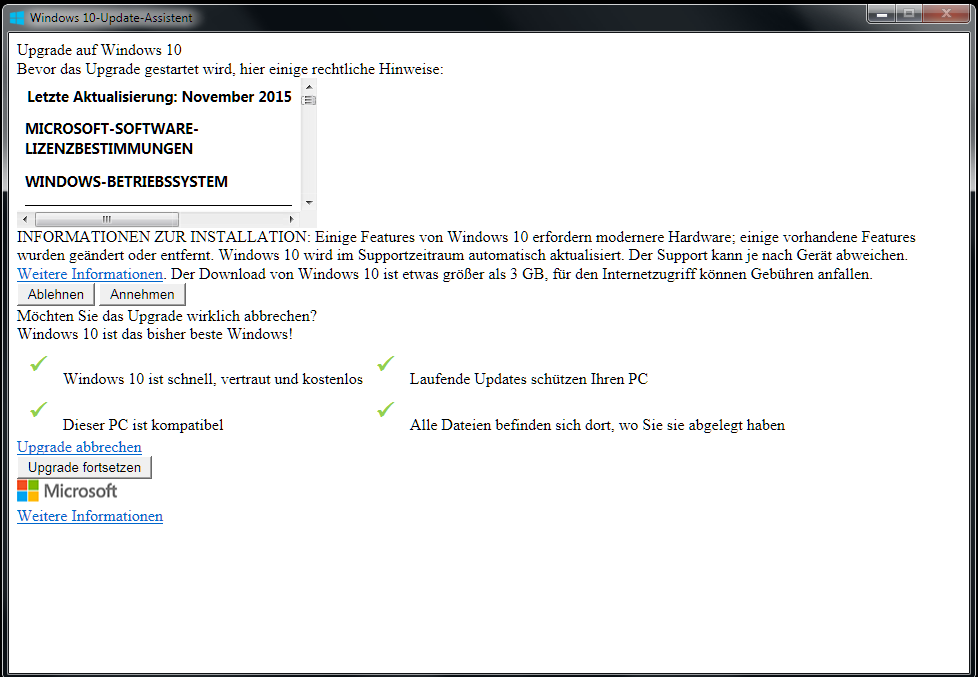Click the horizontal scrollbar thumb of license box
This screenshot has width=978, height=677.
click(107, 219)
